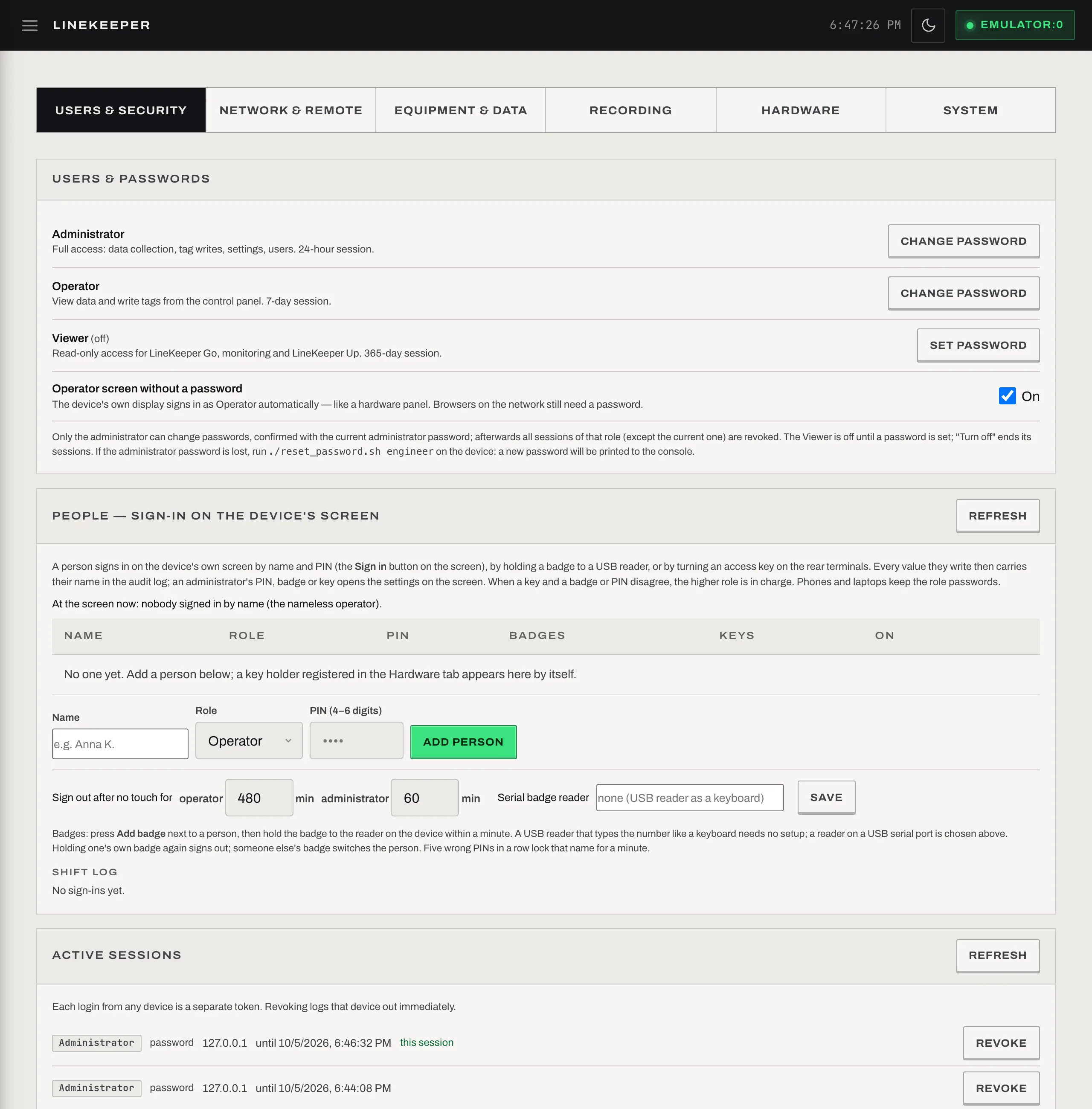Open the Equipment & Data tab
The image size is (1092, 1109).
point(461,110)
